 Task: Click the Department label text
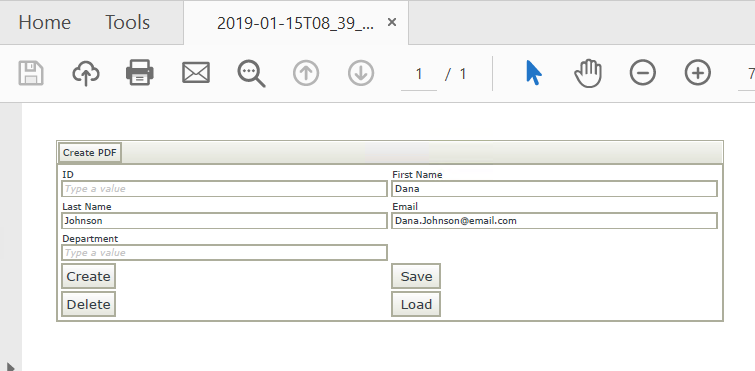point(90,239)
